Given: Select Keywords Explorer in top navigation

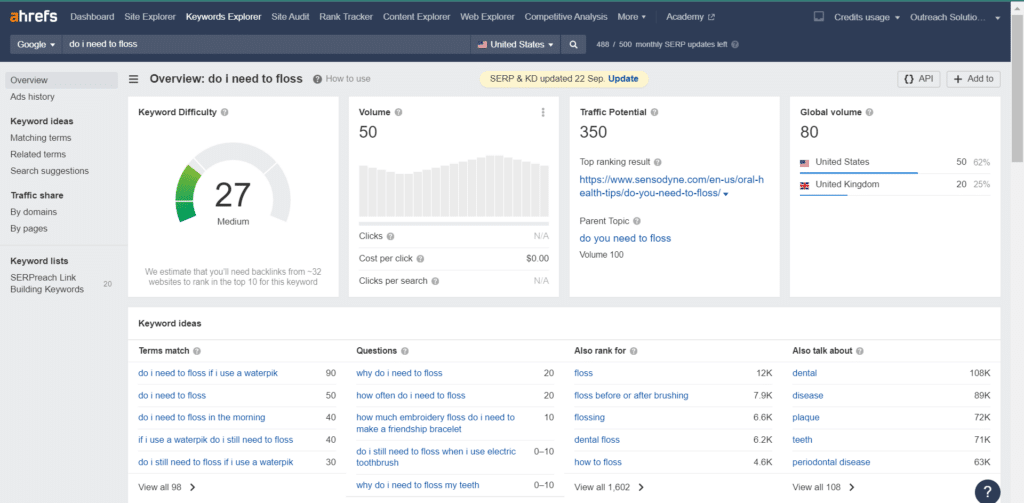Looking at the screenshot, I should click(223, 17).
